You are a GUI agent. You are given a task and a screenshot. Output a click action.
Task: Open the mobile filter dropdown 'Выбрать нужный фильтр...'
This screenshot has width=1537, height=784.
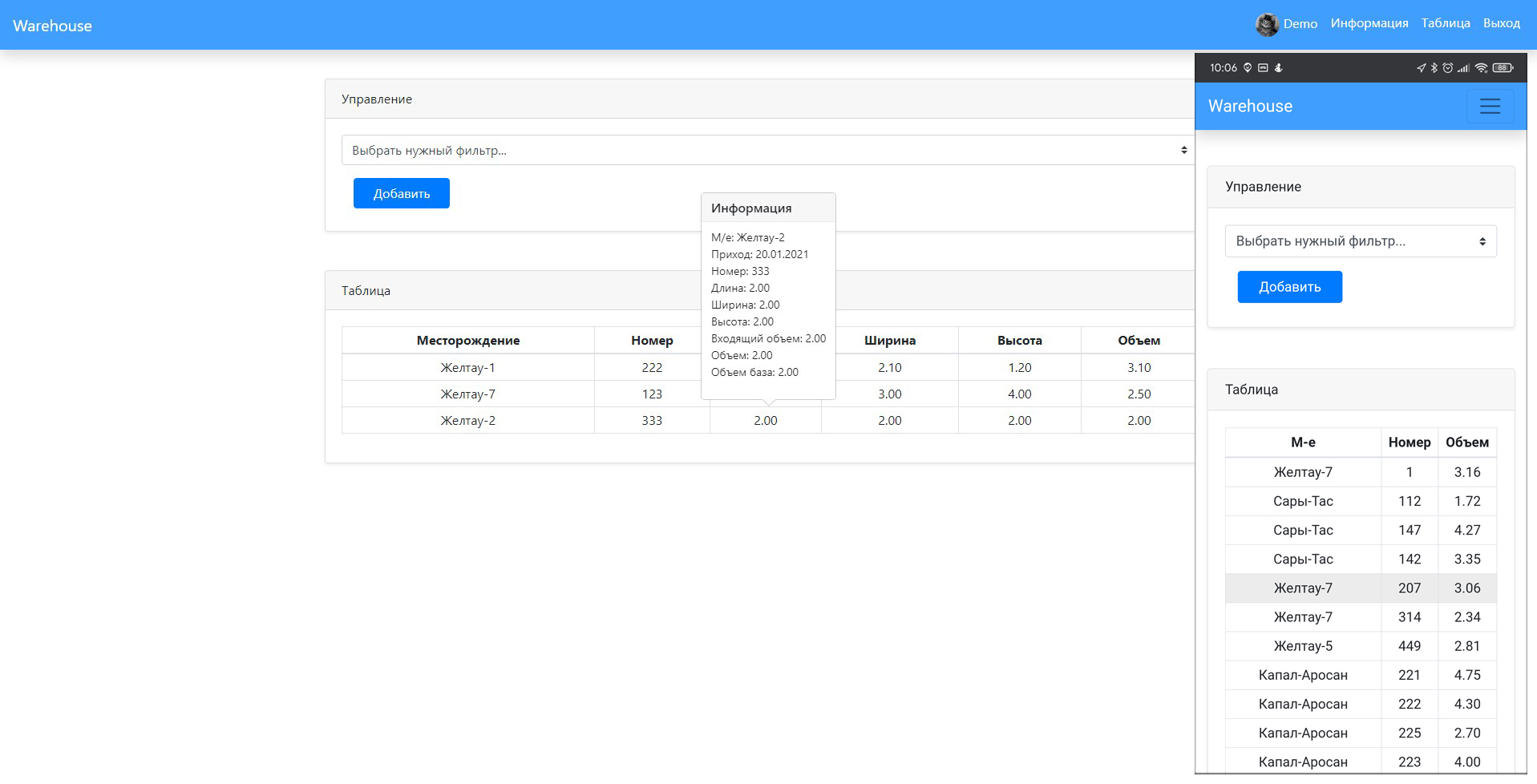(x=1361, y=241)
